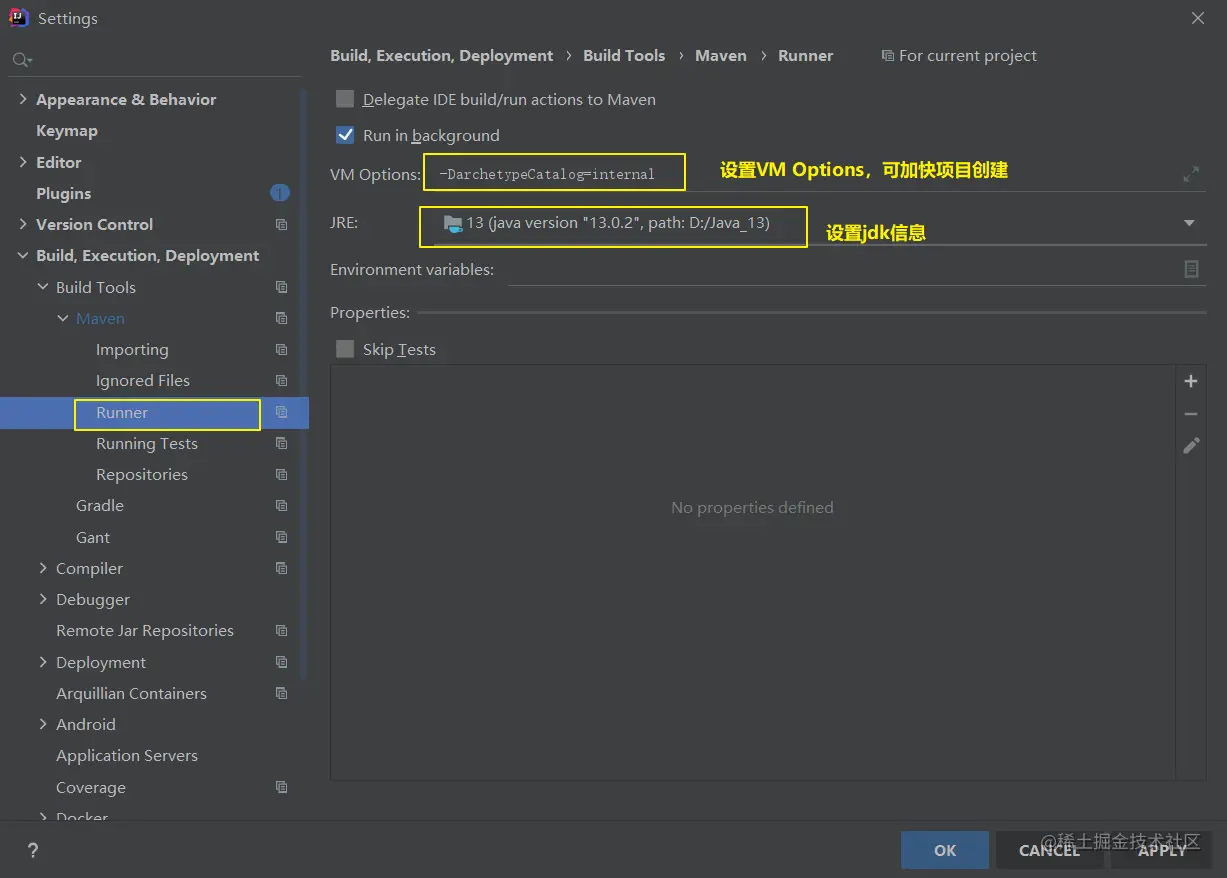Click project-level icon next to Version Control

click(281, 225)
